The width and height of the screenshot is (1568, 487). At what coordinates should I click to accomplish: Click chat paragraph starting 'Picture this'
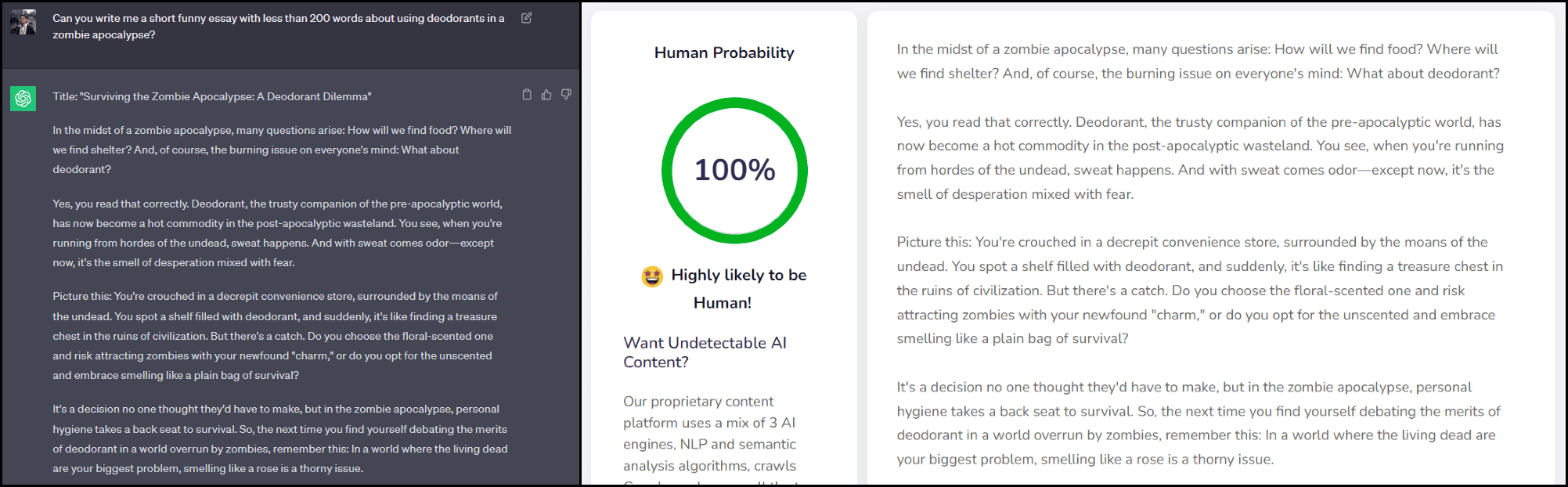coord(274,336)
